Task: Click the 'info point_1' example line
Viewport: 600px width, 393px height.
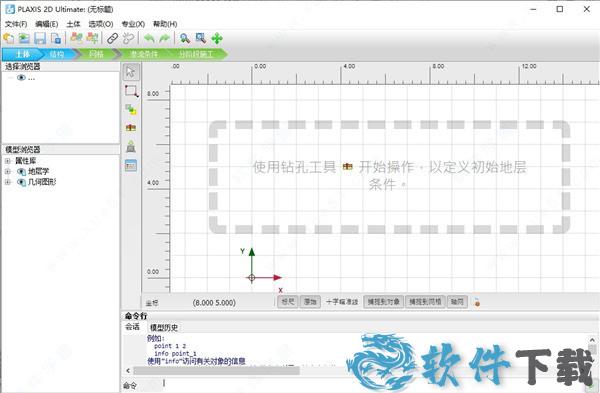Action: [x=175, y=354]
